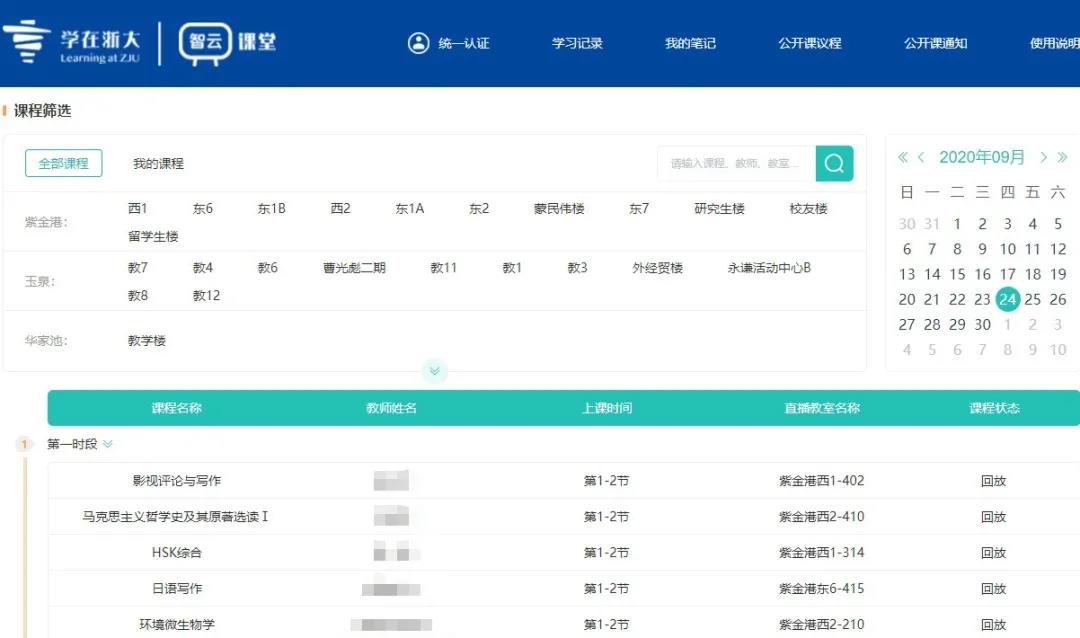The image size is (1080, 638).
Task: Go to next month in calendar
Action: pos(1043,157)
